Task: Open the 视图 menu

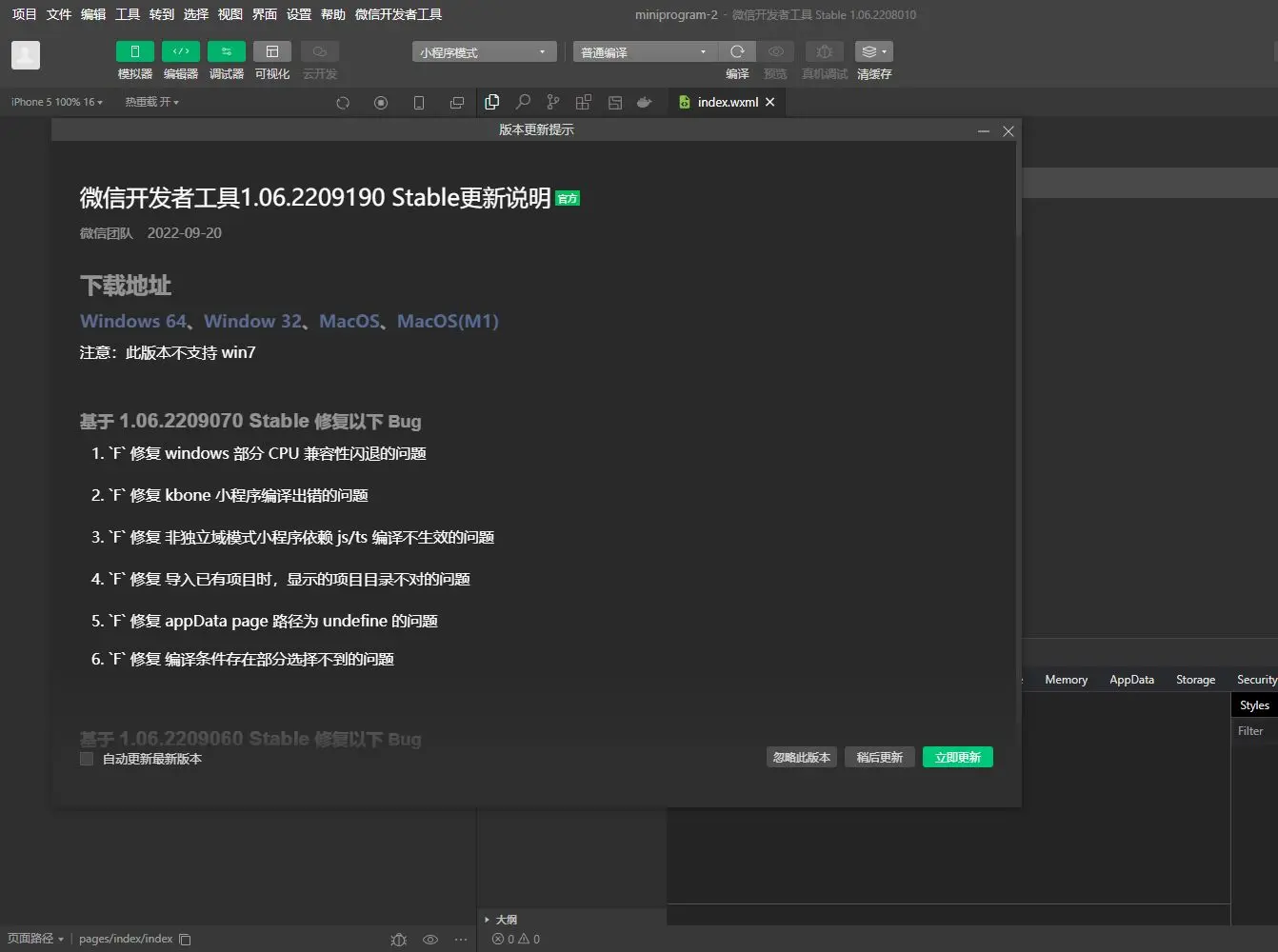Action: [230, 14]
